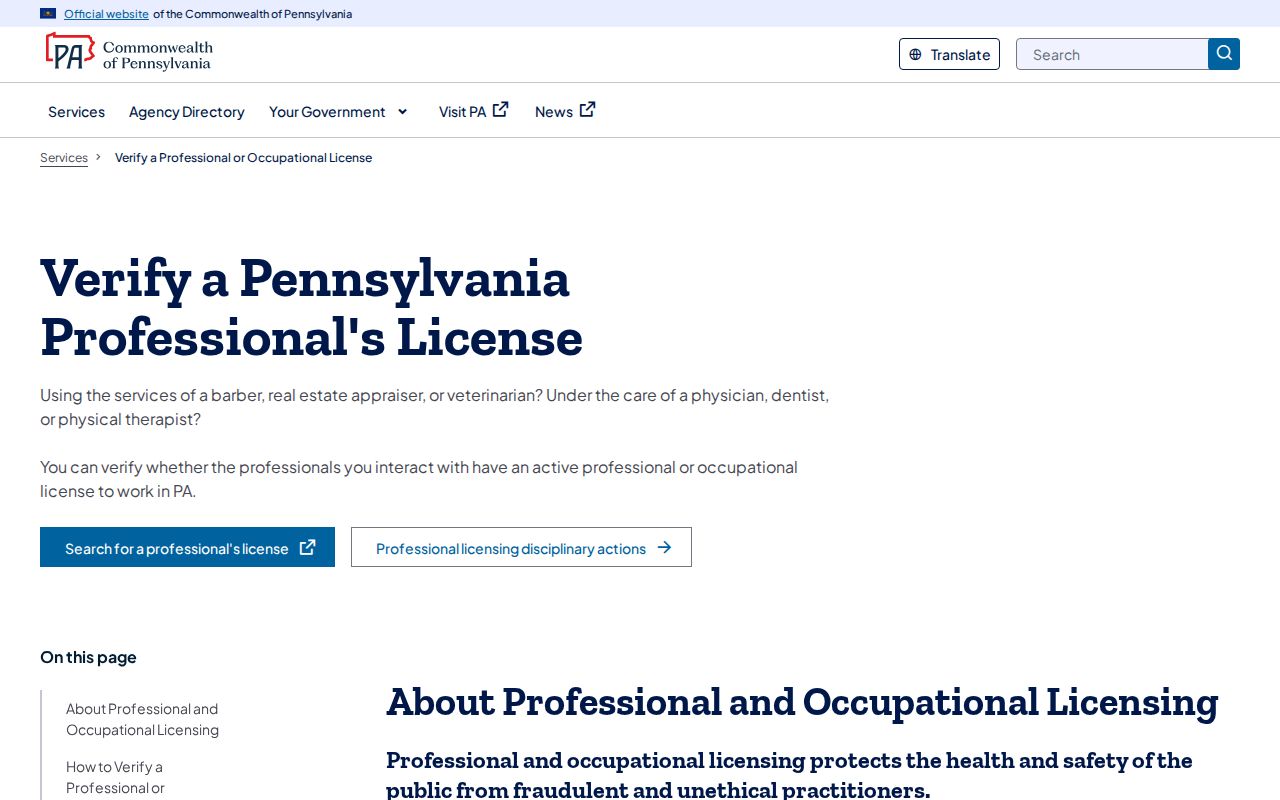Click the external link icon beside News

point(588,109)
